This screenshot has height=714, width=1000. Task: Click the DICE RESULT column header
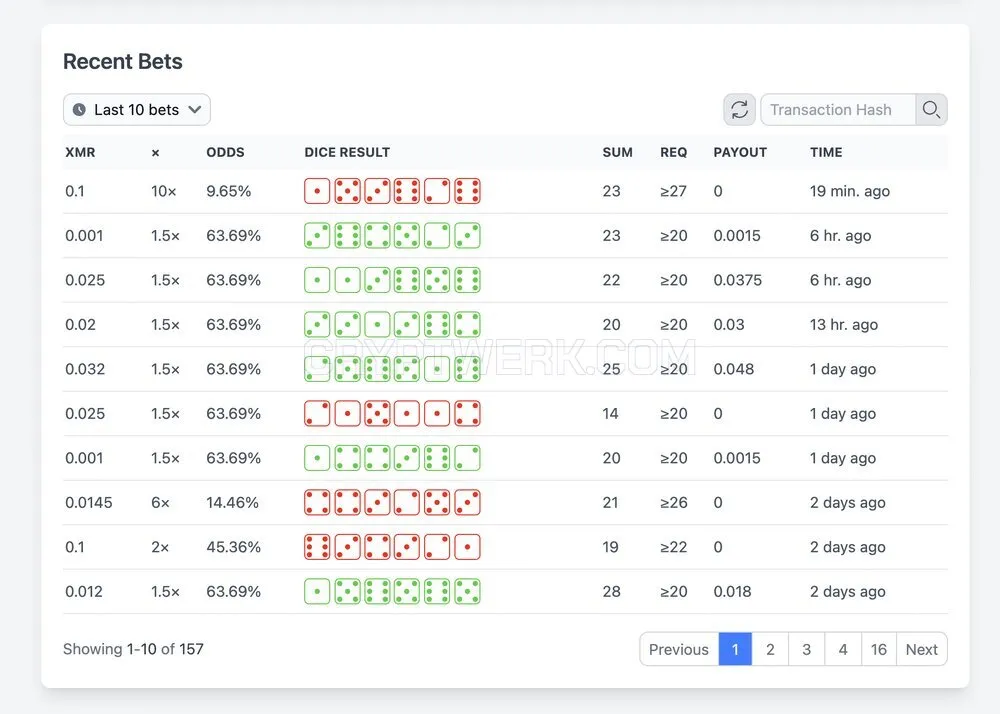pyautogui.click(x=347, y=152)
